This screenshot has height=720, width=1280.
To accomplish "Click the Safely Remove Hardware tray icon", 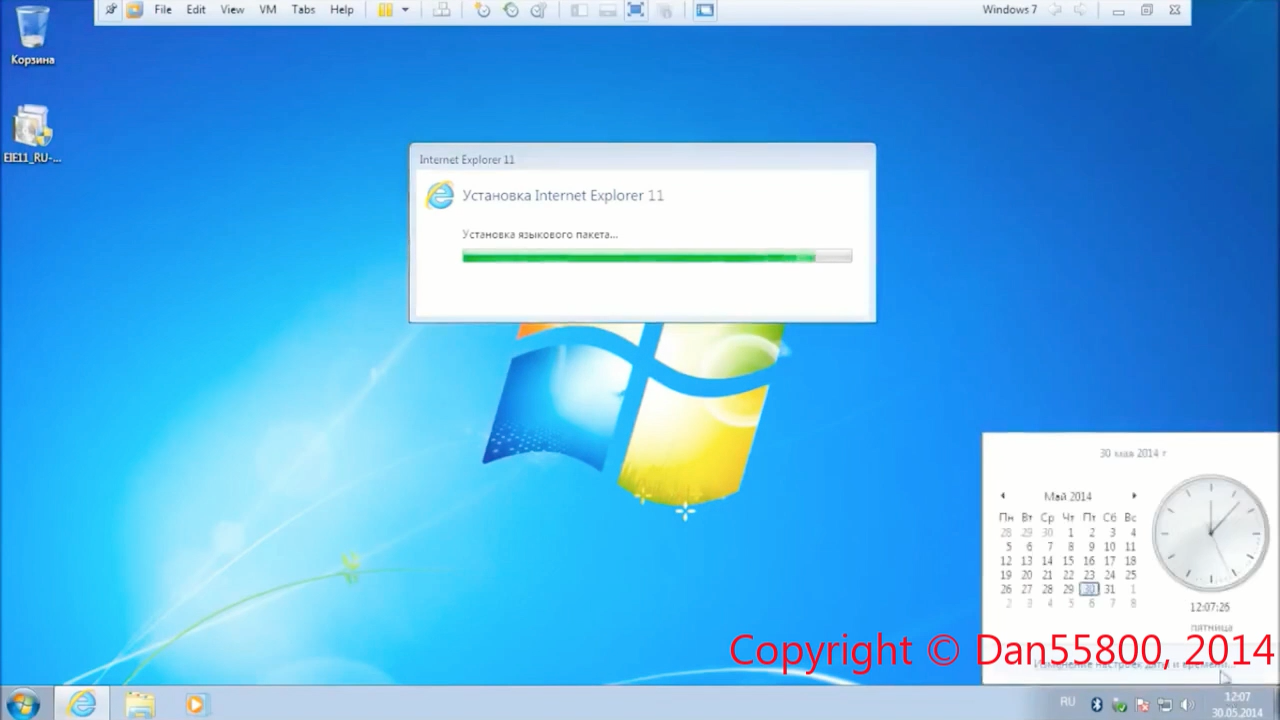I will 1119,705.
